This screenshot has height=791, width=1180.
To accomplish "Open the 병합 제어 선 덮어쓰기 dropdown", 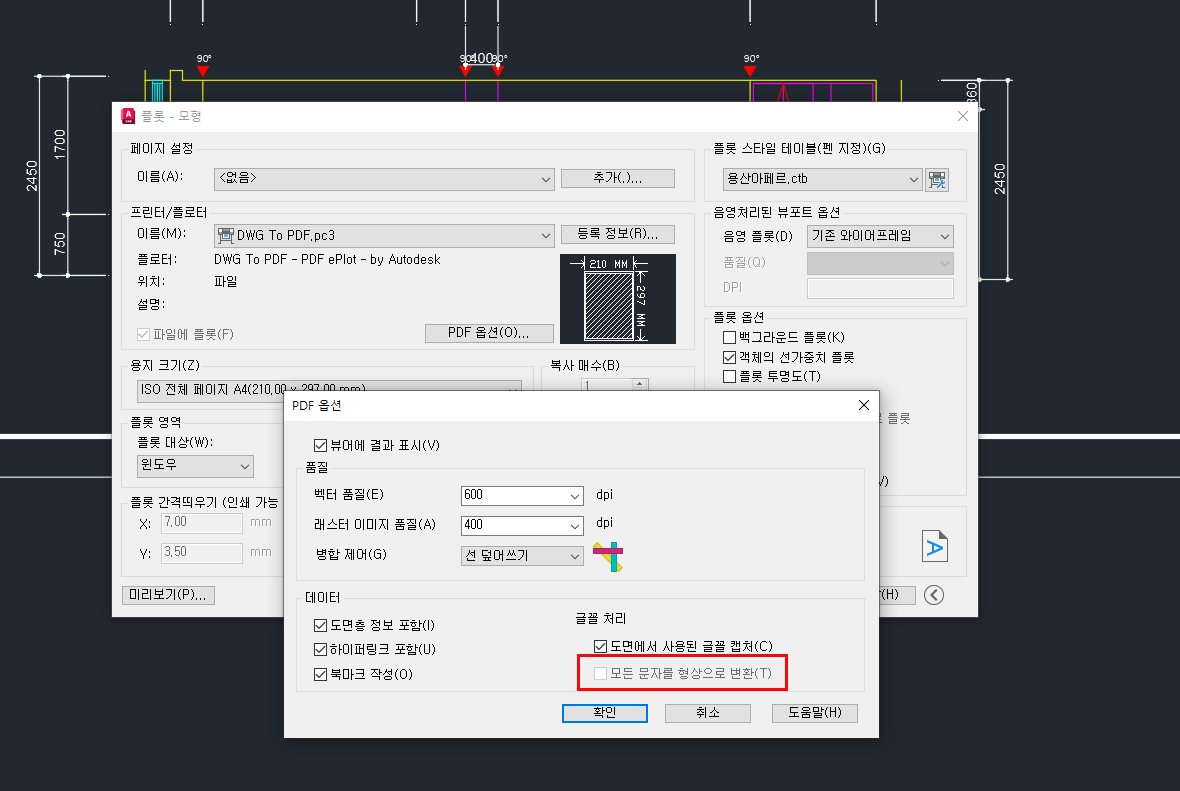I will [522, 556].
